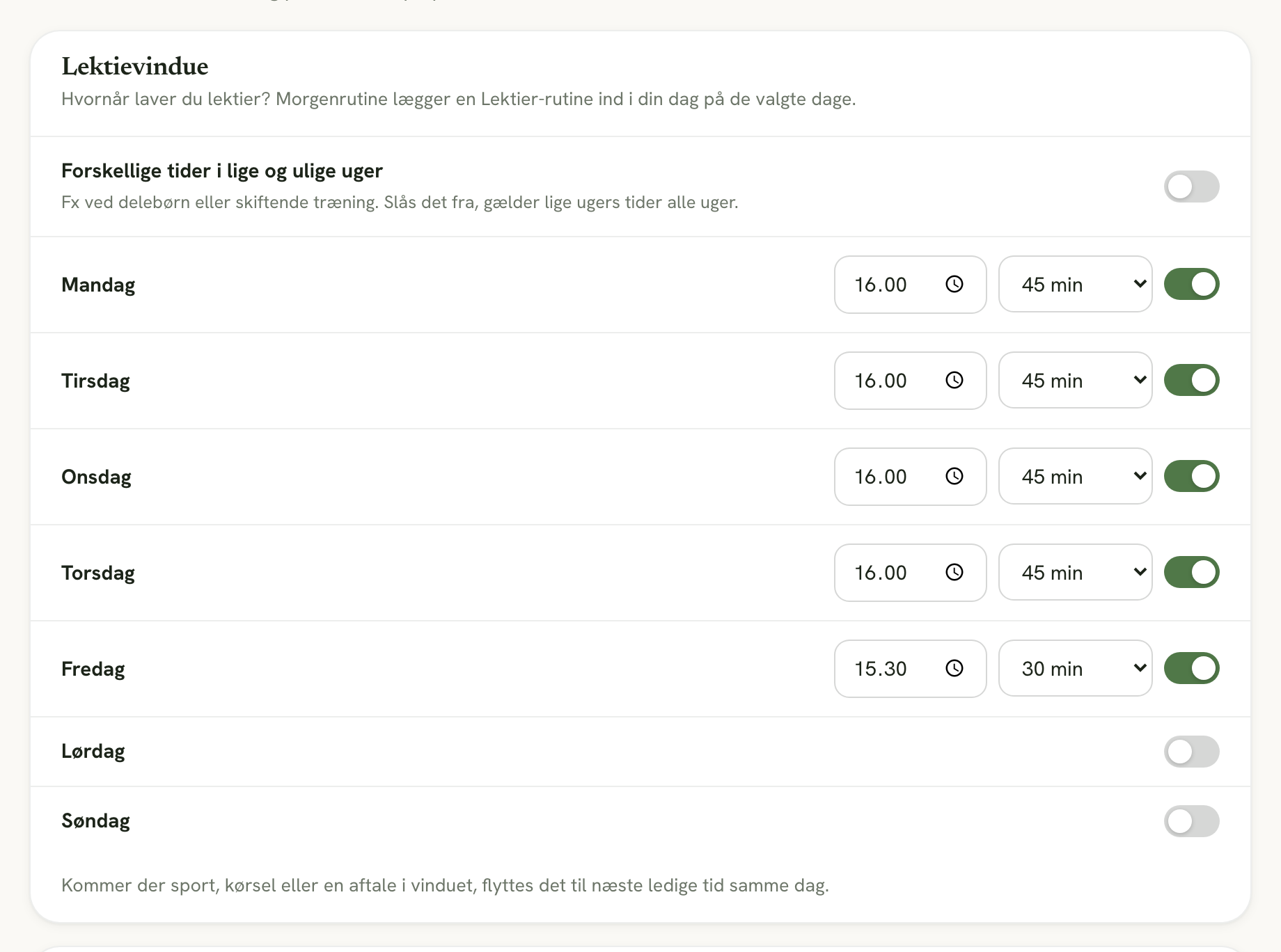Open the Fredag 30 min duration dropdown
1281x952 pixels.
[1076, 668]
